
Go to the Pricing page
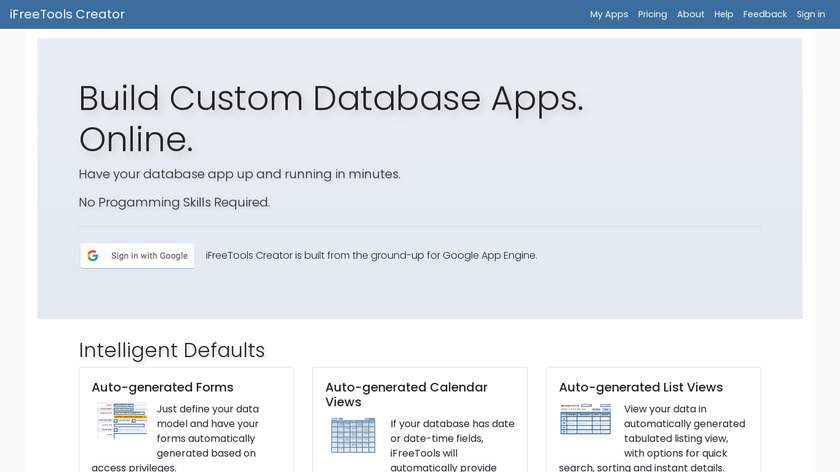pos(652,14)
